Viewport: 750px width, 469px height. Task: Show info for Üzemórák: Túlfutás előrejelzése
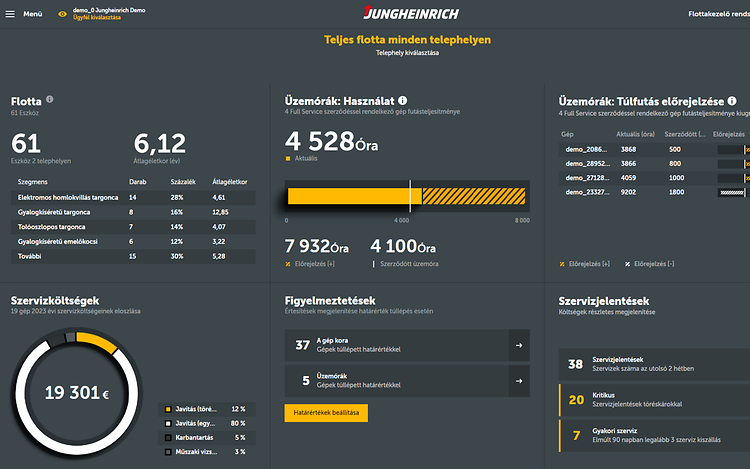[733, 100]
